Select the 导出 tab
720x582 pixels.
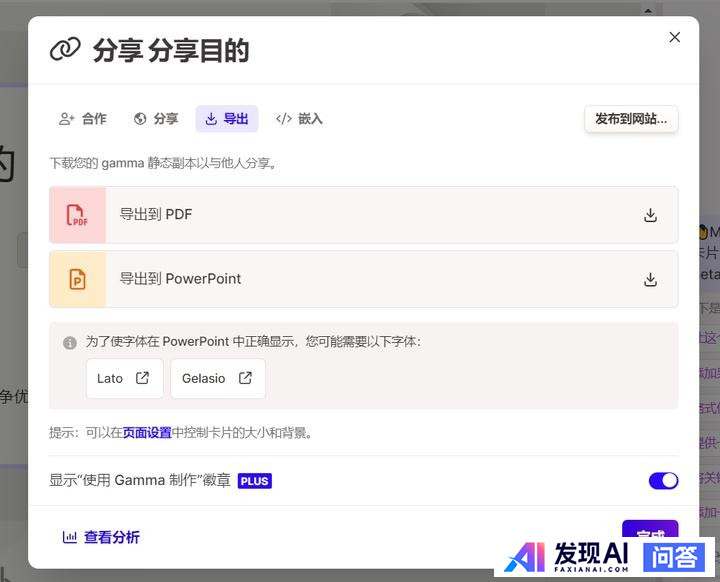[x=227, y=119]
